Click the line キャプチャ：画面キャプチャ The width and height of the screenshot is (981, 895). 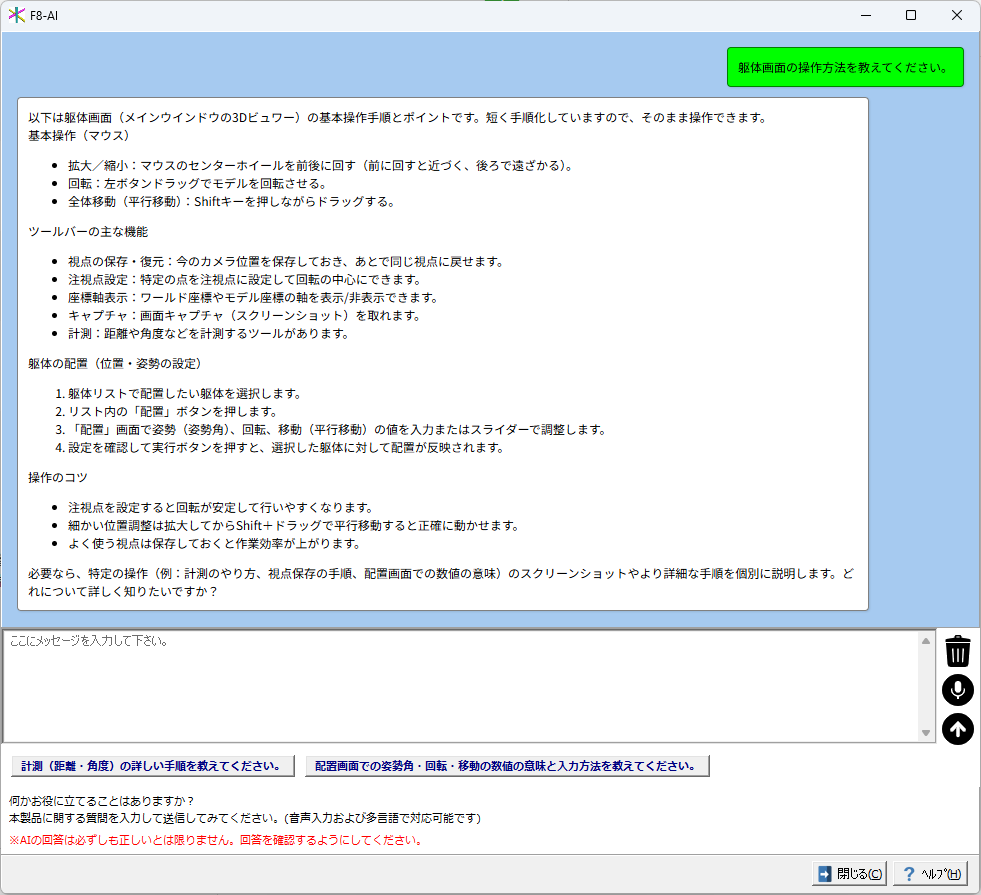[245, 316]
